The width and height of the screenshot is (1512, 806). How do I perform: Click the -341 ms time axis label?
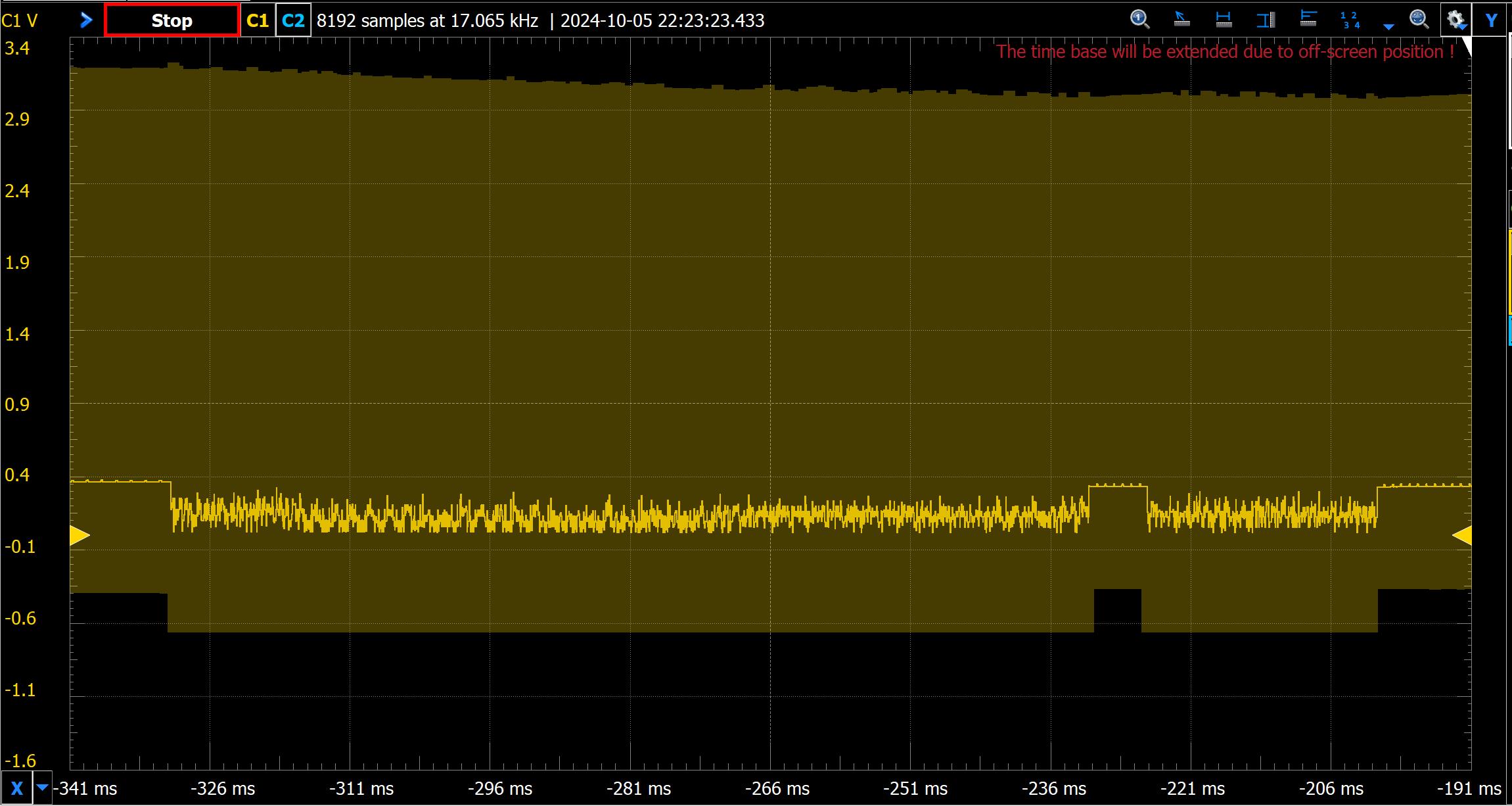(85, 788)
